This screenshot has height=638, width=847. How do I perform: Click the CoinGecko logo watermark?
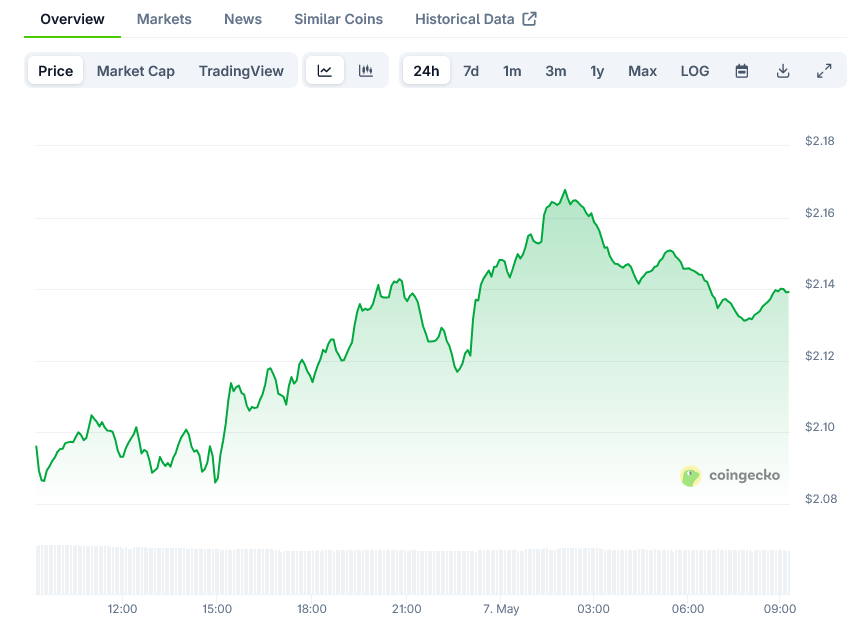tap(729, 476)
